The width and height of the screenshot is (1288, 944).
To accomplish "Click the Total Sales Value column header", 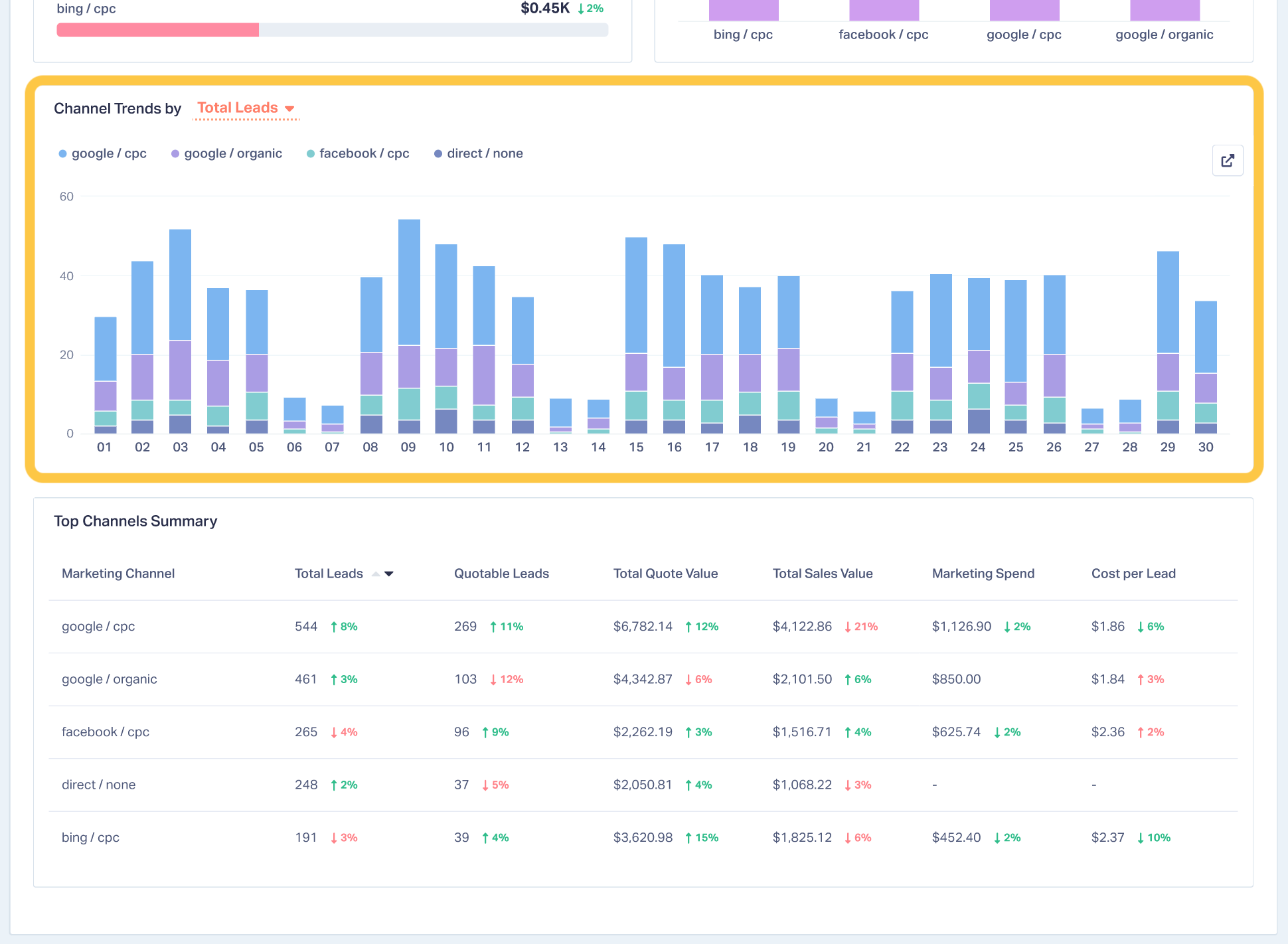I will [823, 574].
